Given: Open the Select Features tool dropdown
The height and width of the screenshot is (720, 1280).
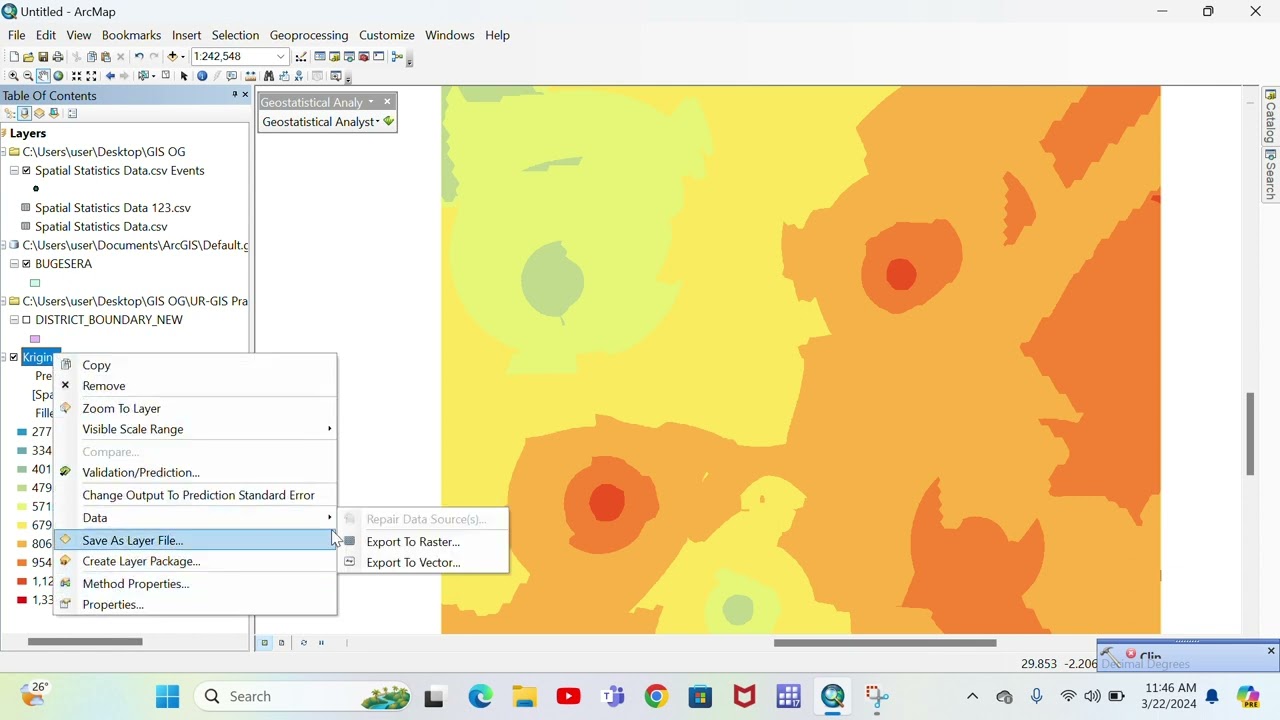Looking at the screenshot, I should (x=154, y=76).
